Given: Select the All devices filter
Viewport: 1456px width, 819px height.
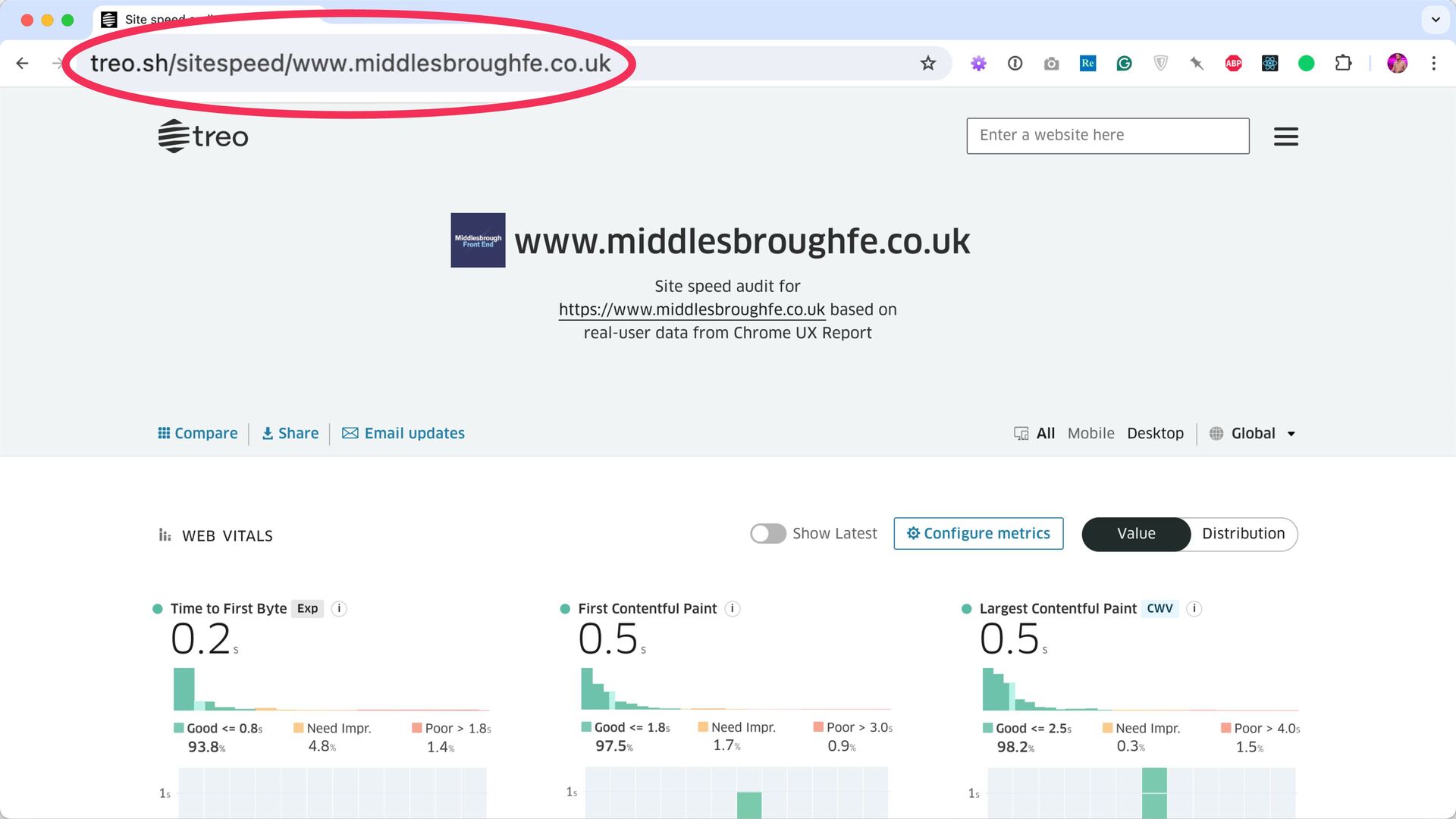Looking at the screenshot, I should pos(1045,434).
